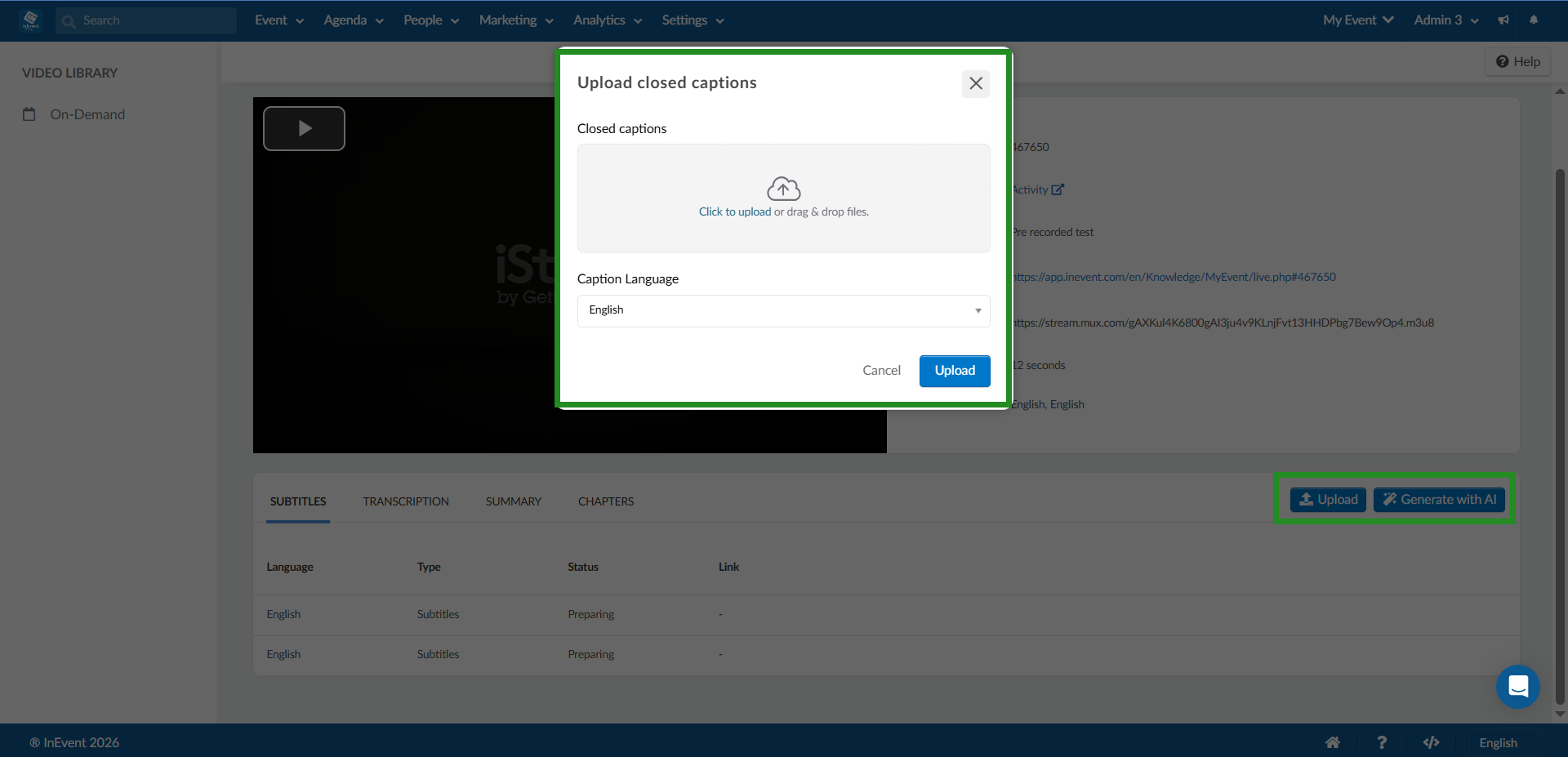Open the CHAPTERS tab
Image resolution: width=1568 pixels, height=757 pixels.
(605, 501)
